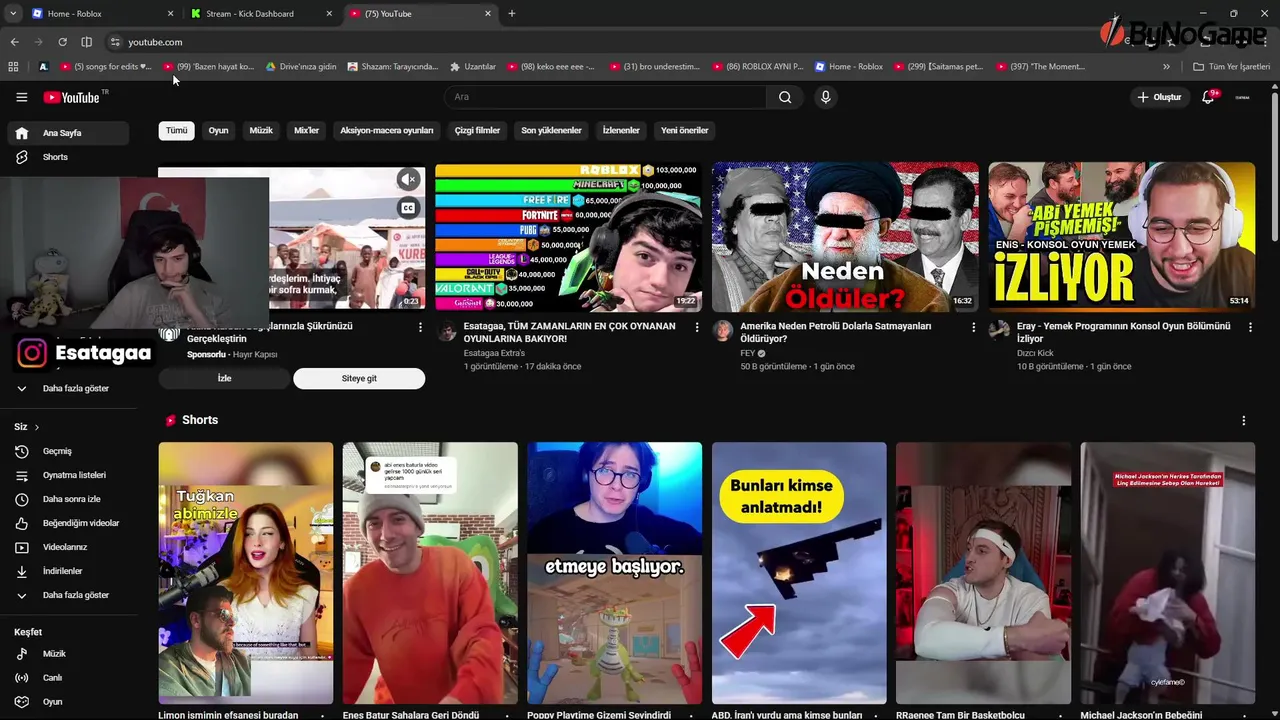
Task: Toggle captions on sponsored video preview
Action: pyautogui.click(x=408, y=208)
